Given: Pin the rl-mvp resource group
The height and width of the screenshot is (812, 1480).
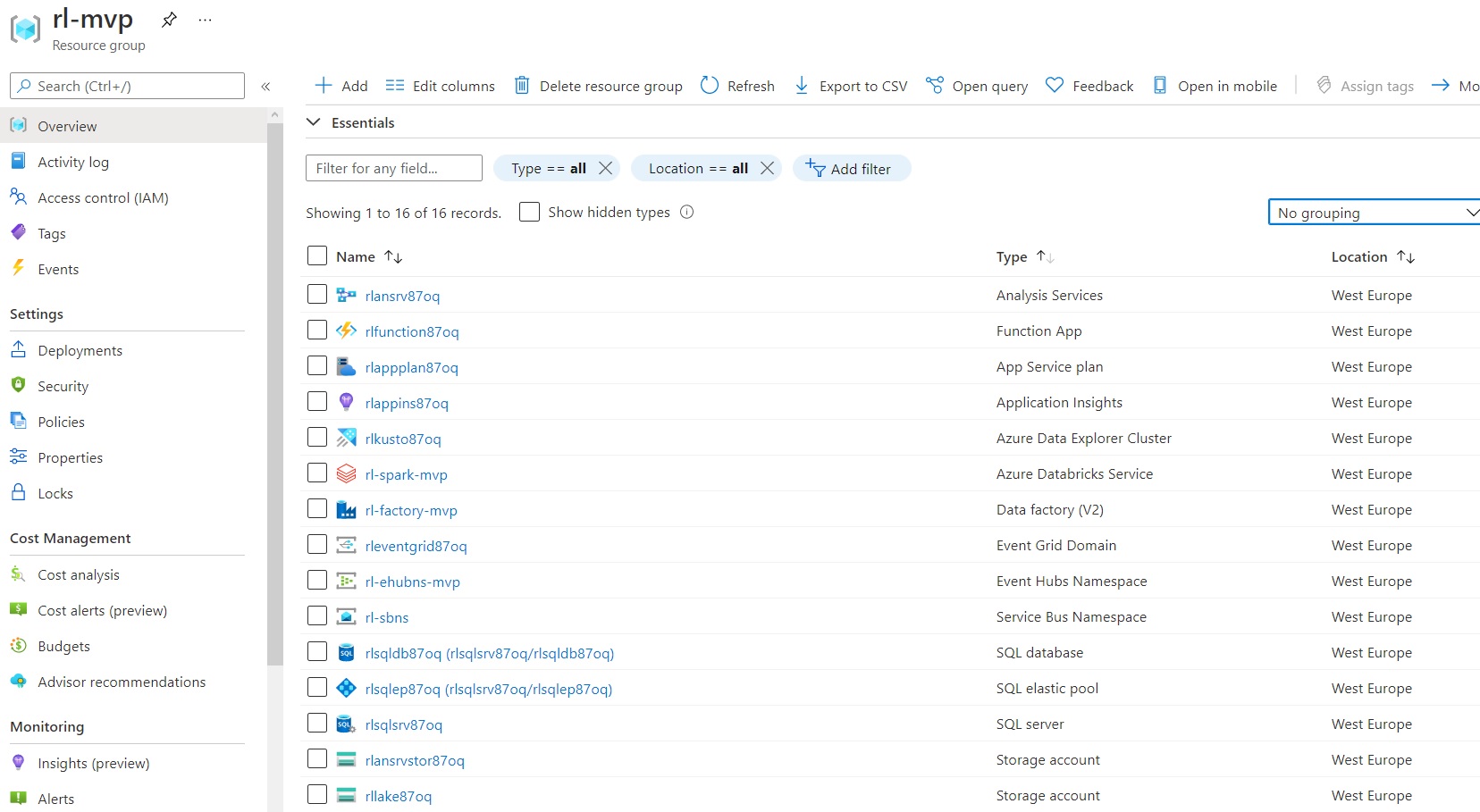Looking at the screenshot, I should [x=169, y=19].
